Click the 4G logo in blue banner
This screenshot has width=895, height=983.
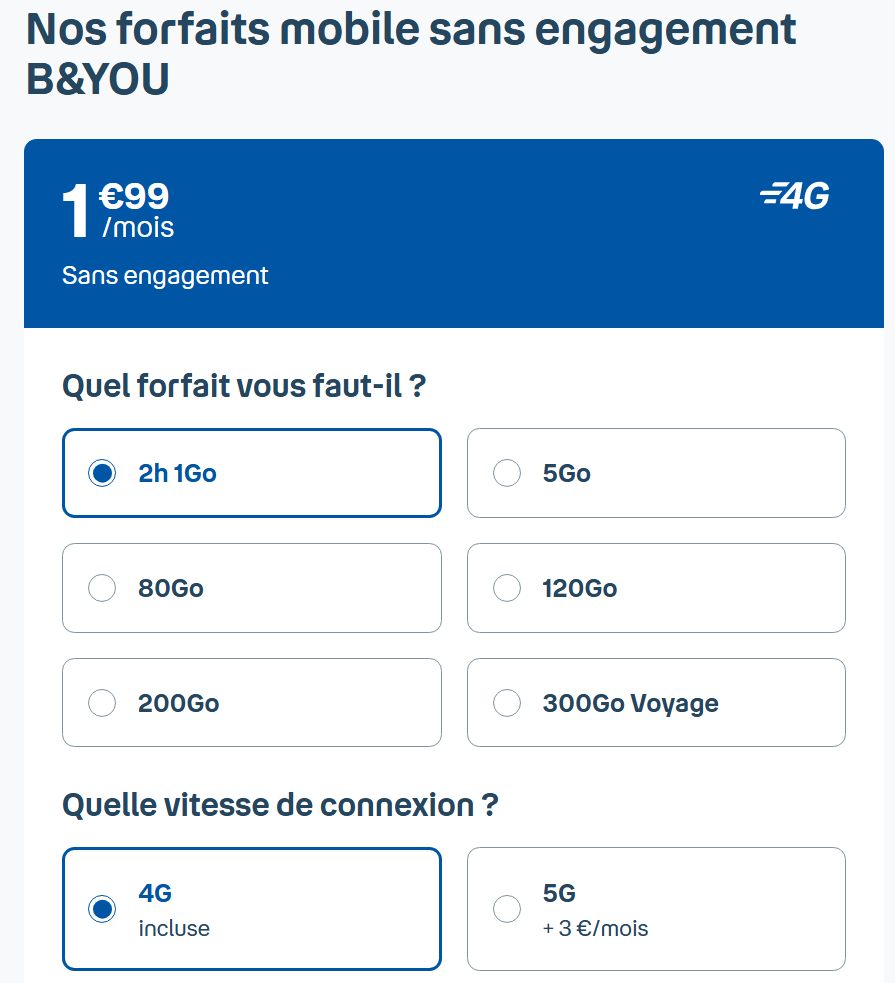[x=795, y=196]
